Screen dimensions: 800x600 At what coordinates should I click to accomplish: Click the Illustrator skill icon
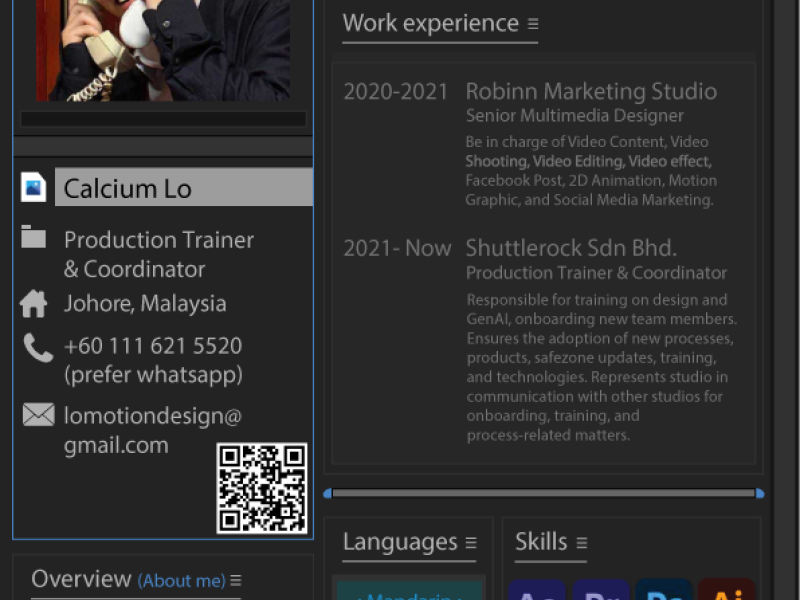point(726,590)
